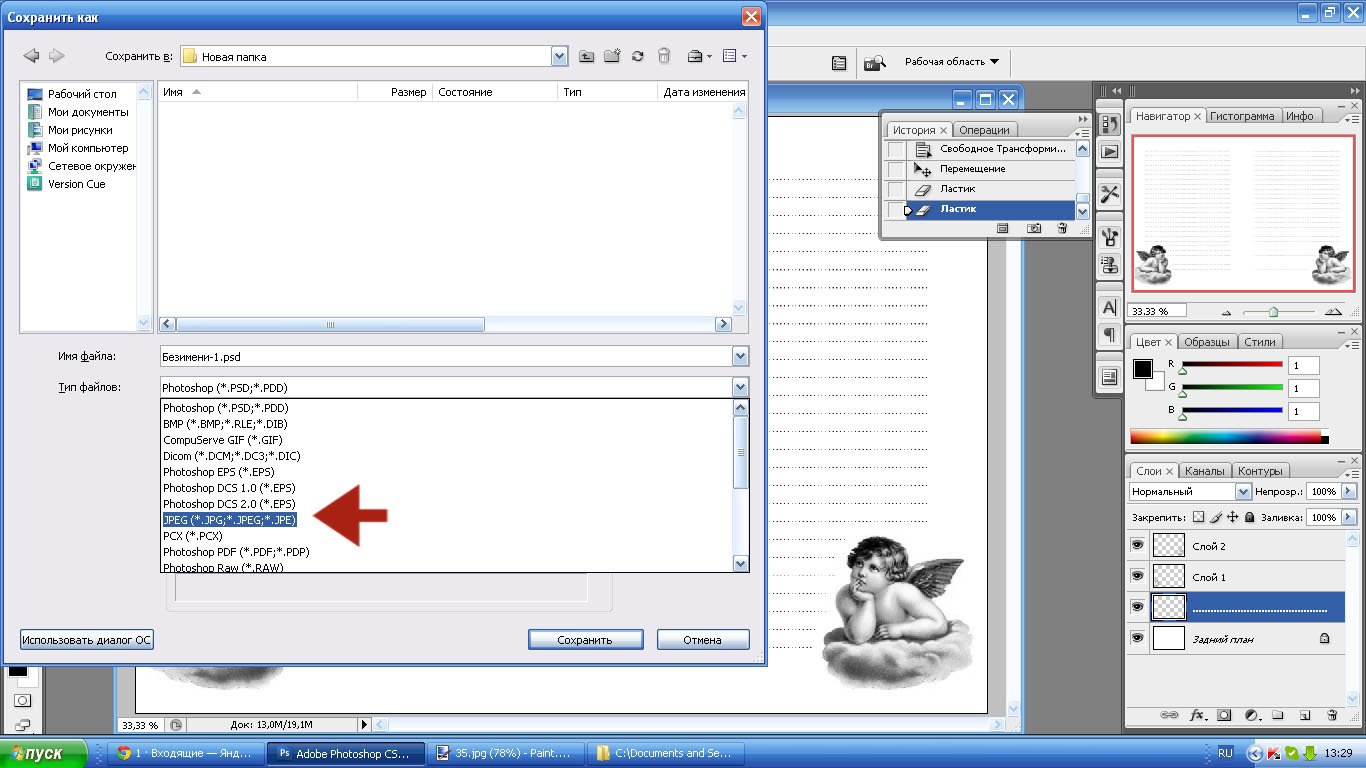Click foreground color black swatch

(x=1142, y=369)
